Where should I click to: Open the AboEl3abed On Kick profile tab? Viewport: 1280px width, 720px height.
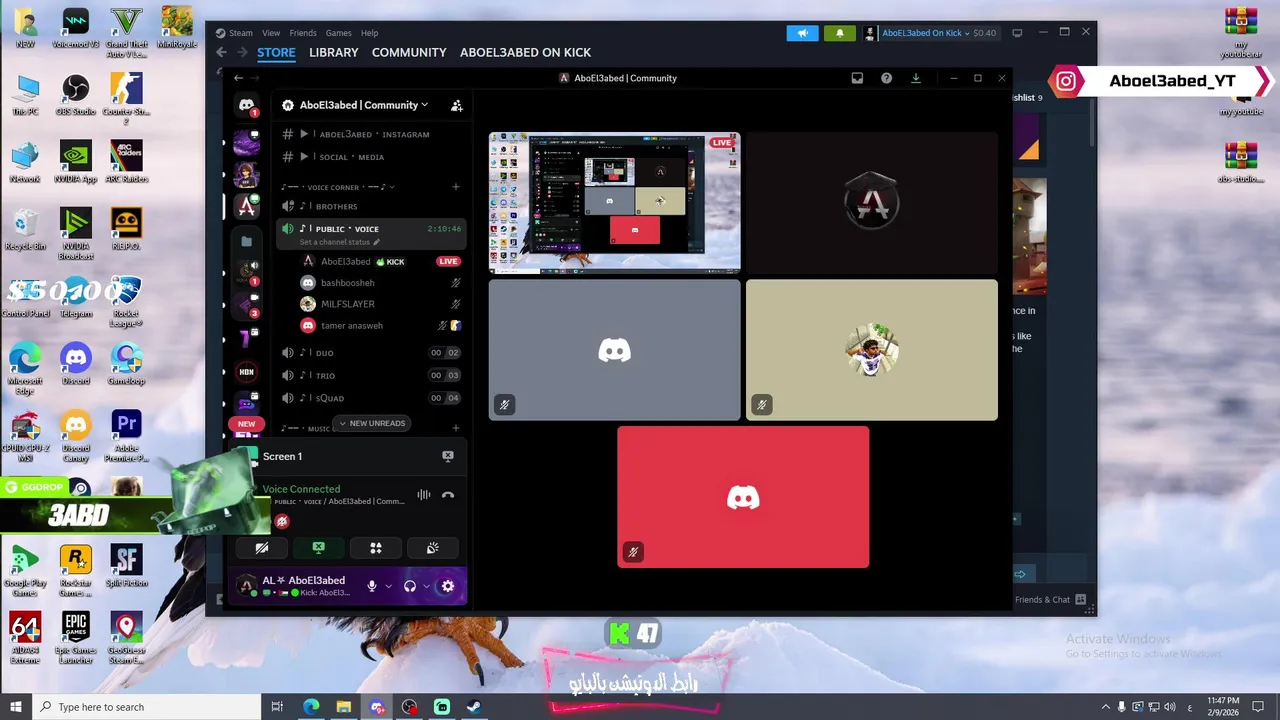525,52
